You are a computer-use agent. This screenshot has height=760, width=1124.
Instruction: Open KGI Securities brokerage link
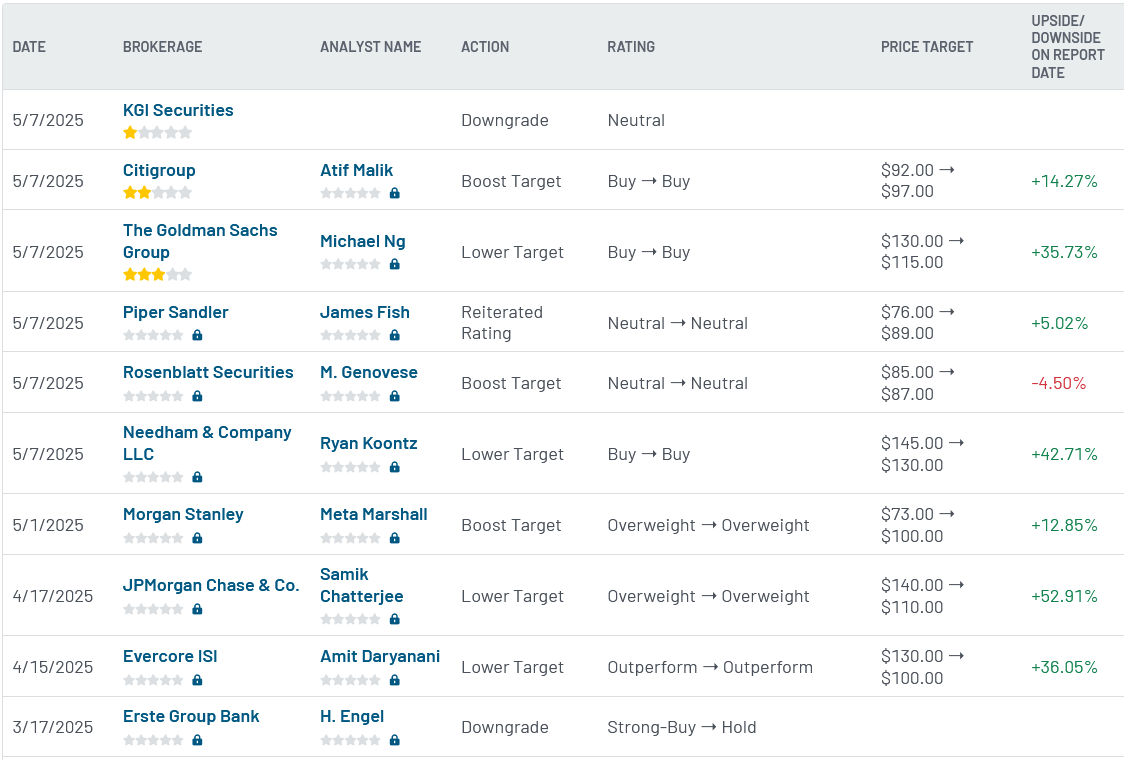178,110
